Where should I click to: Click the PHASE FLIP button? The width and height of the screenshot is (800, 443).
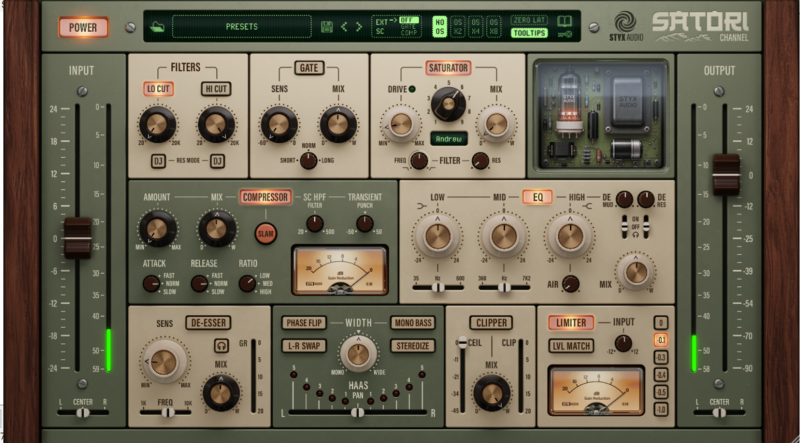[x=304, y=323]
